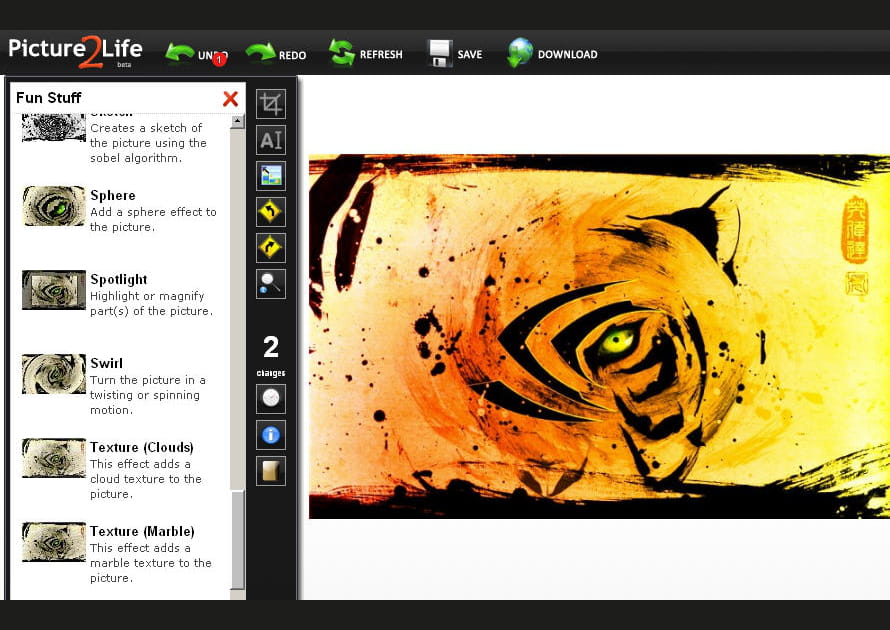890x630 pixels.
Task: Click the Download button
Action: click(552, 53)
